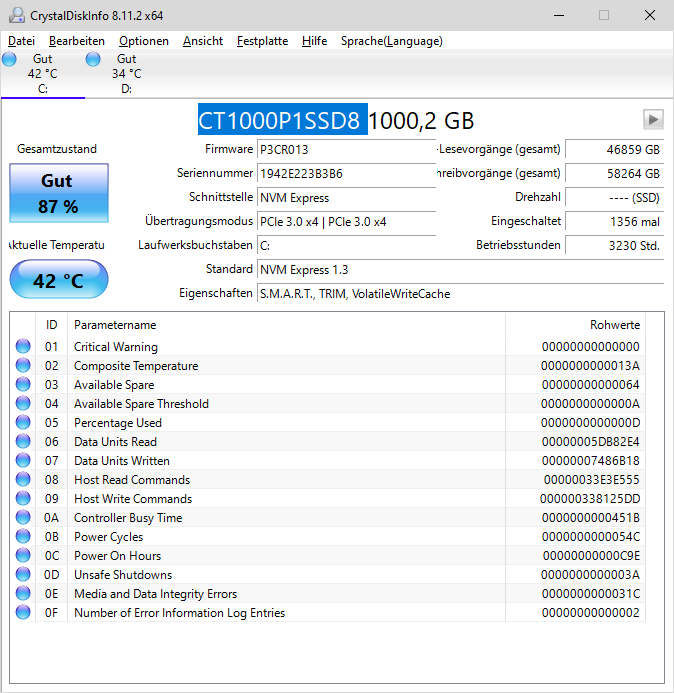Select the C: drive health orb
The width and height of the screenshot is (674, 693).
click(9, 59)
